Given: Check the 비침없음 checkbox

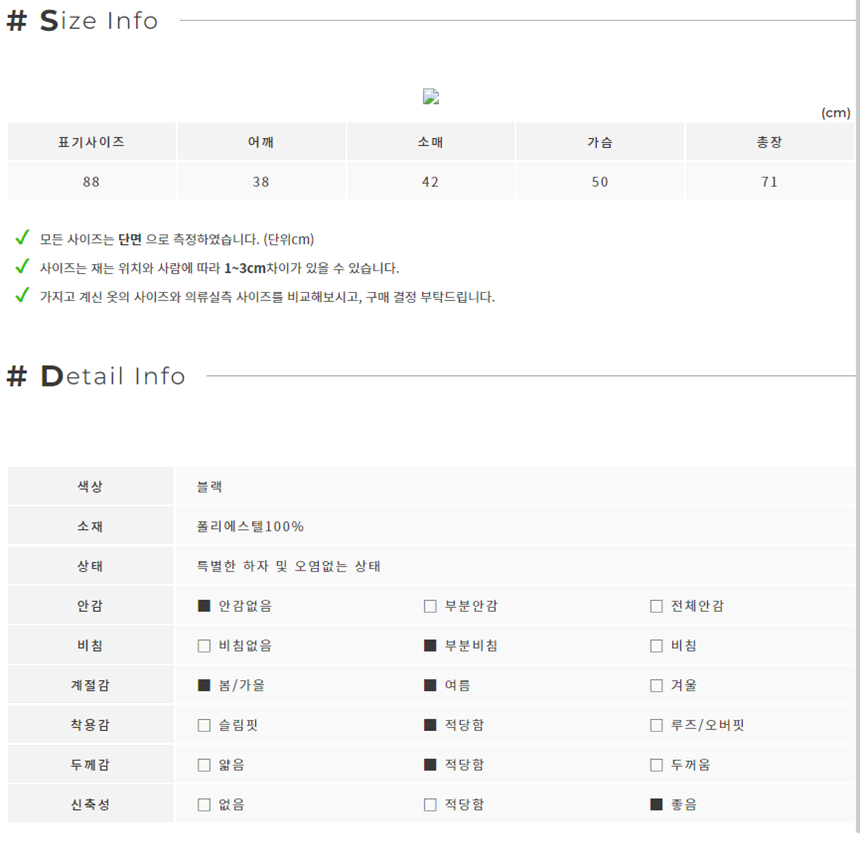Looking at the screenshot, I should click(x=204, y=646).
